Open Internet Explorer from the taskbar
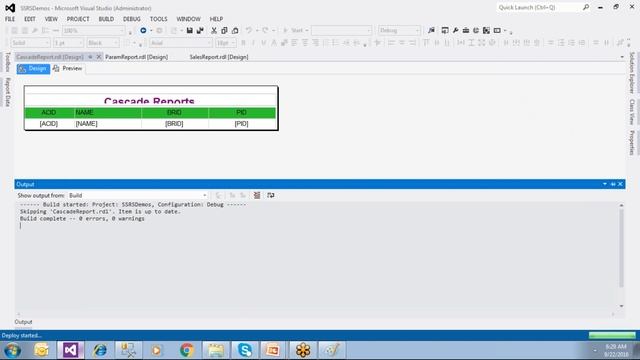This screenshot has width=640, height=360. (x=100, y=350)
